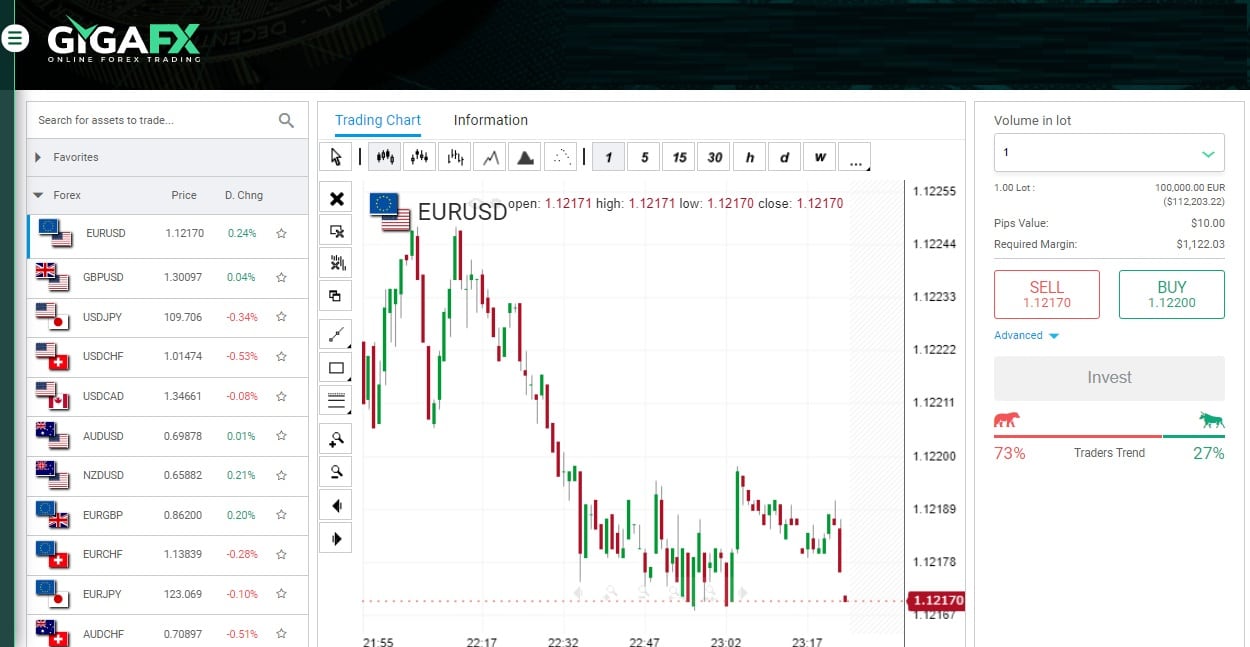The height and width of the screenshot is (647, 1250).
Task: Click the Traders Trend bar
Action: [1109, 436]
